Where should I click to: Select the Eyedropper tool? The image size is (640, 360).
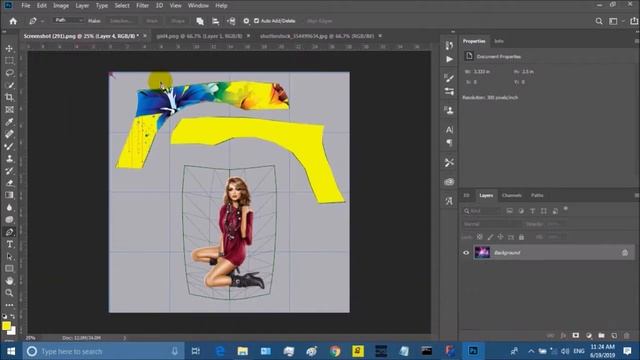(x=9, y=122)
